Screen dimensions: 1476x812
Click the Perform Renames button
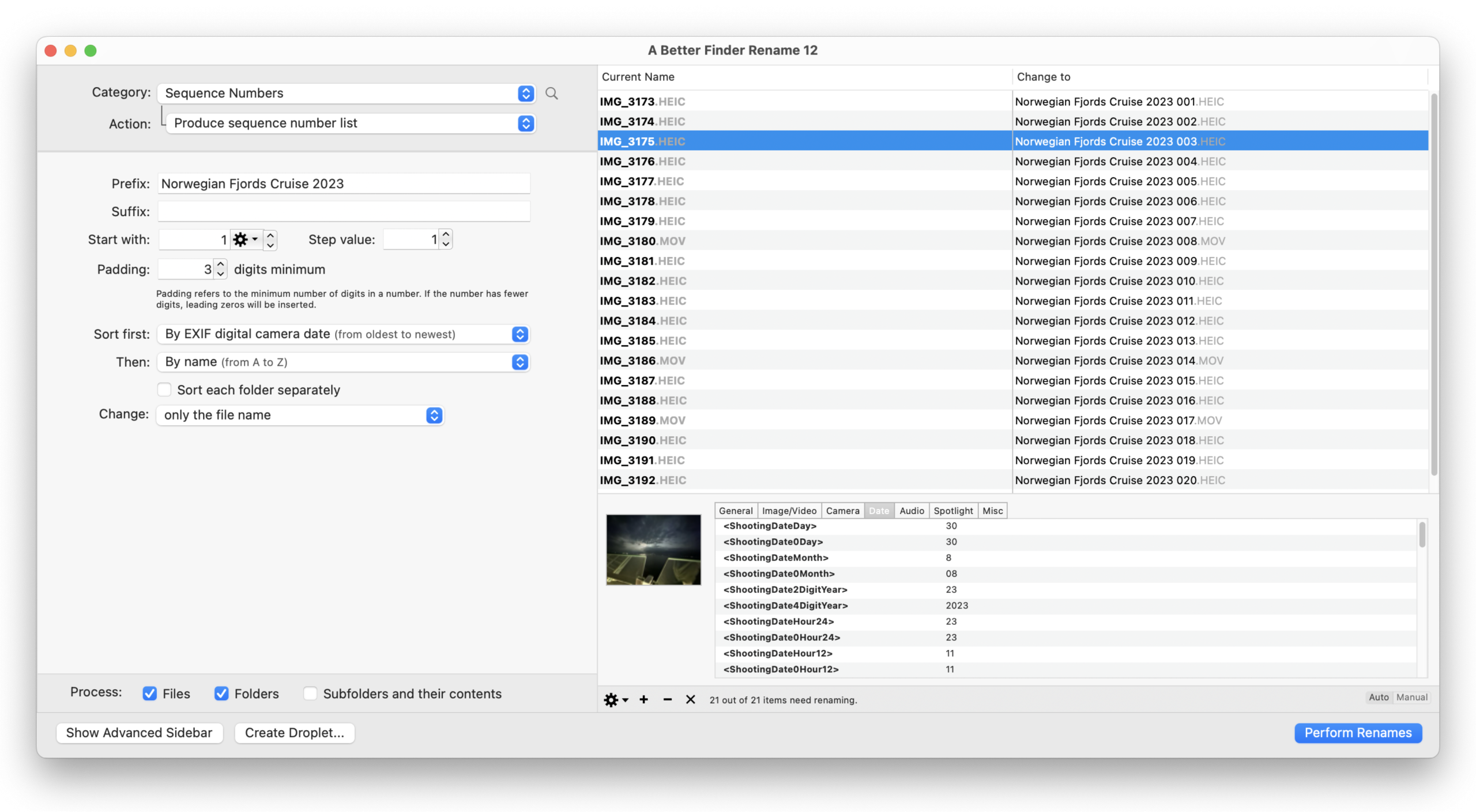pyautogui.click(x=1358, y=732)
